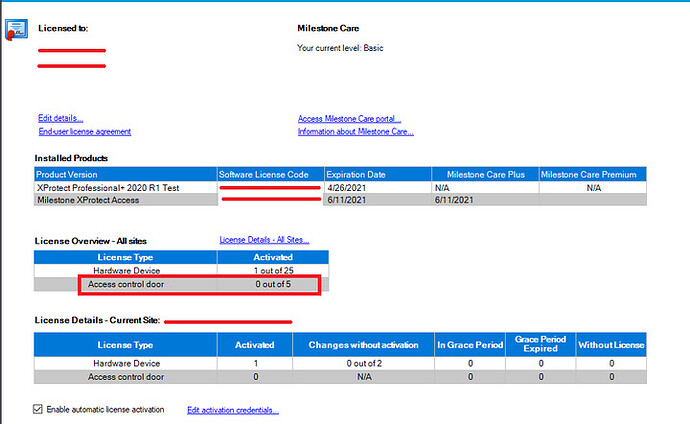
Task: Toggle Enable automatic license activation checkbox
Action: click(38, 410)
